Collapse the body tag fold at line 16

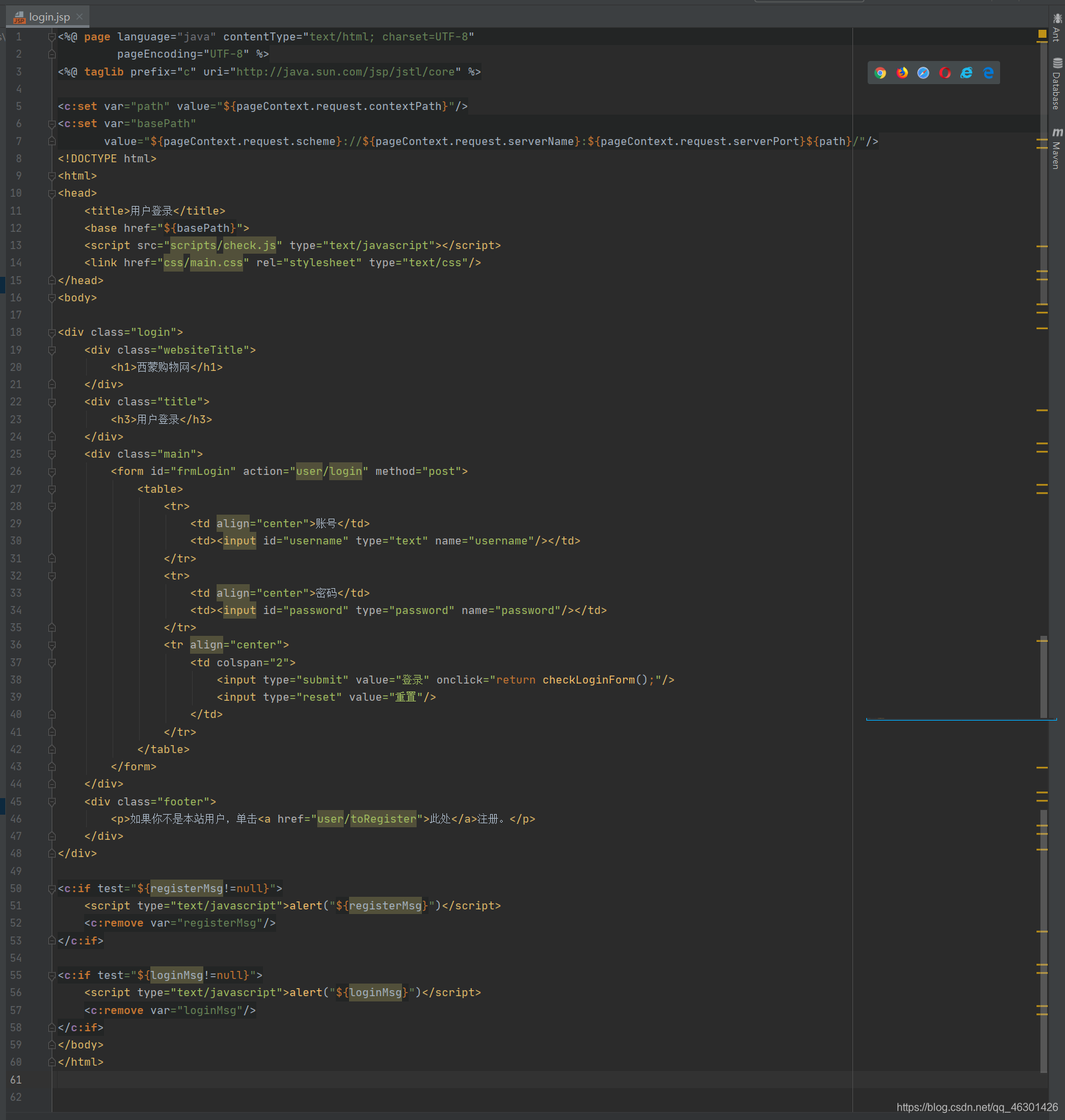(x=52, y=298)
